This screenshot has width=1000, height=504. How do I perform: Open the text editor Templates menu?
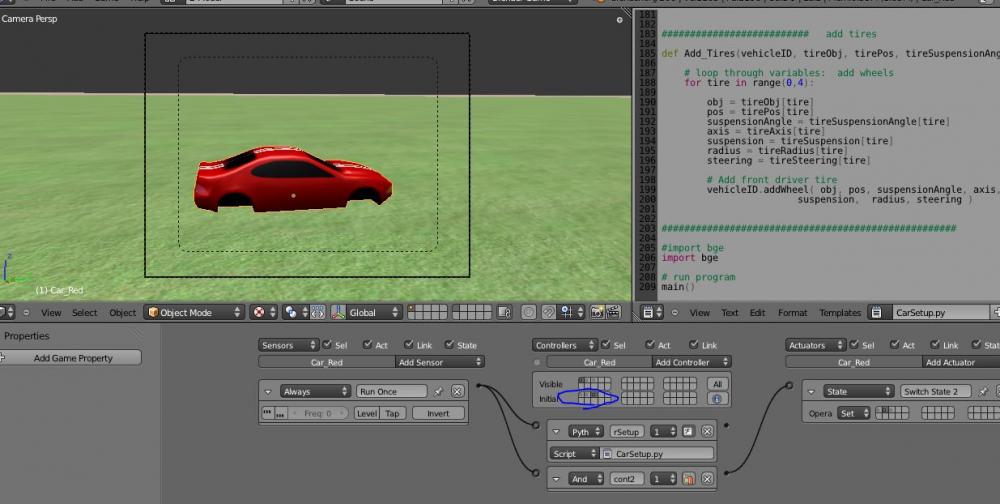pyautogui.click(x=840, y=312)
